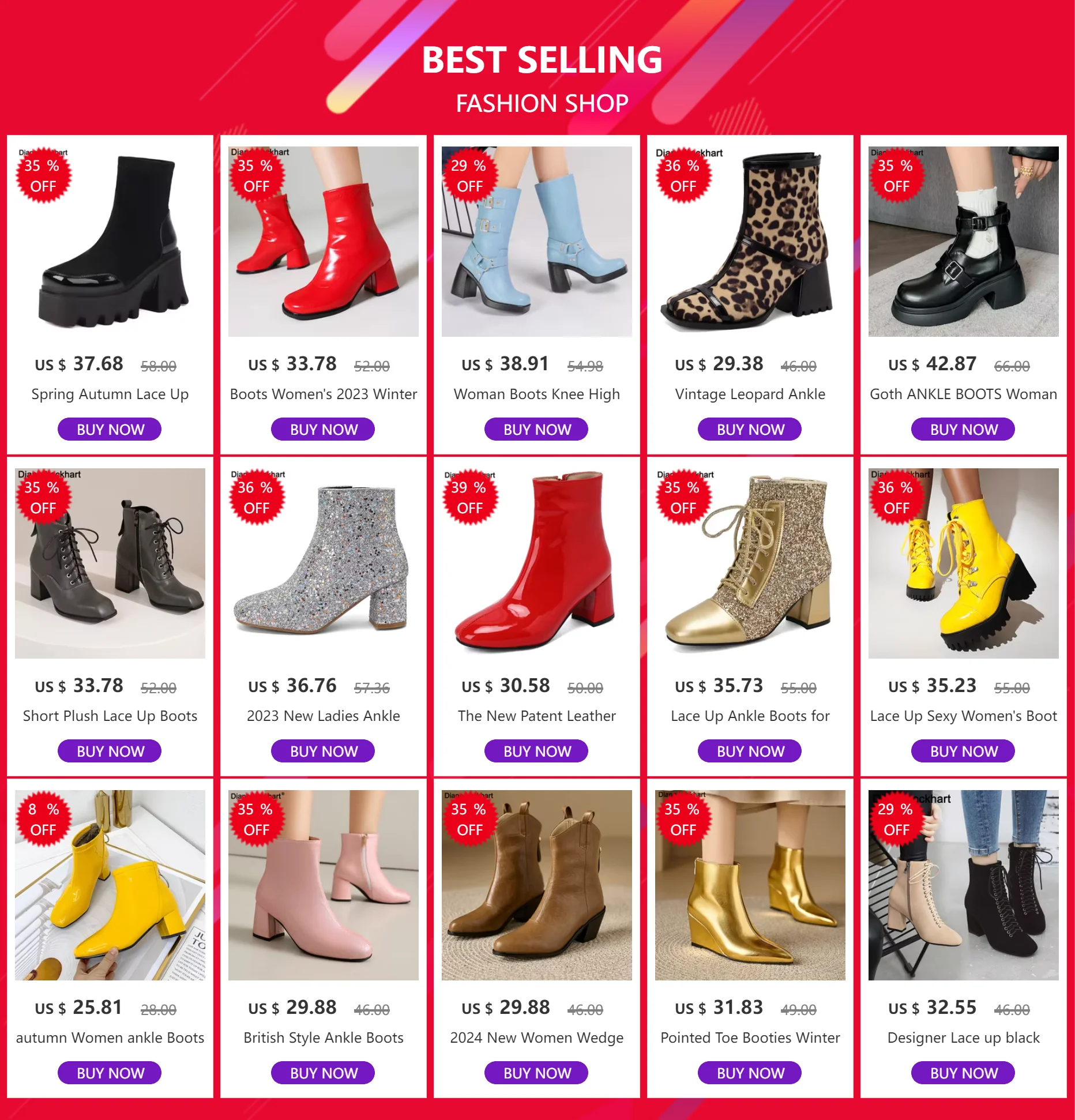Viewport: 1075px width, 1120px height.
Task: Click the 35% OFF badge on gold wedge booties
Action: [x=683, y=819]
